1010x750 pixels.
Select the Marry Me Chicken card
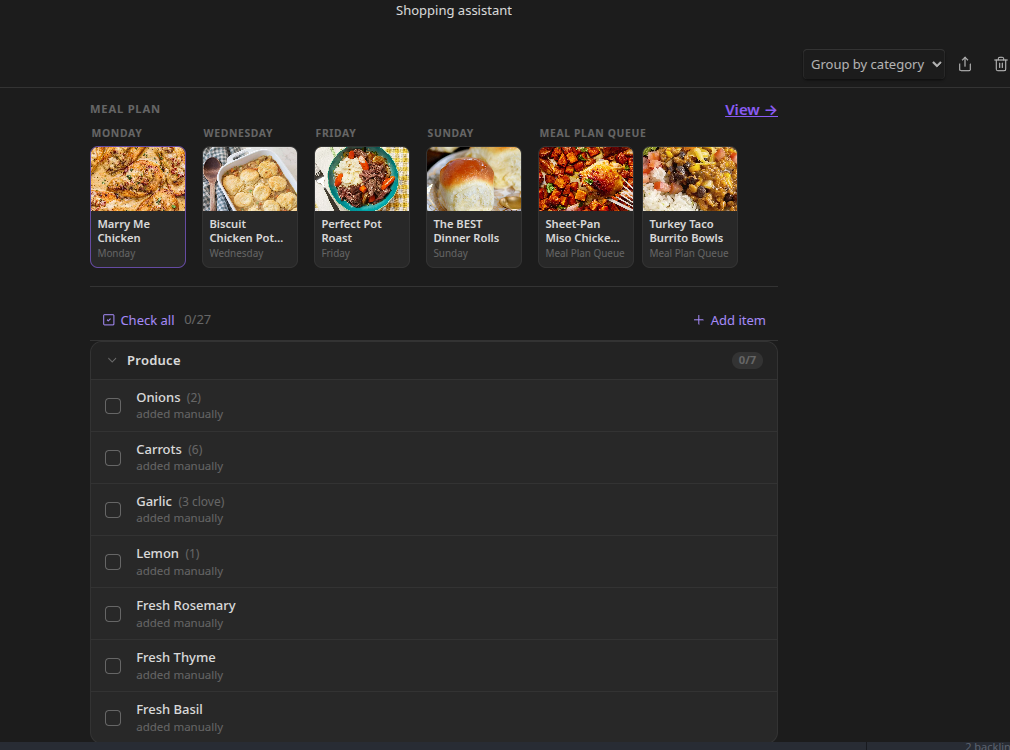click(x=138, y=207)
